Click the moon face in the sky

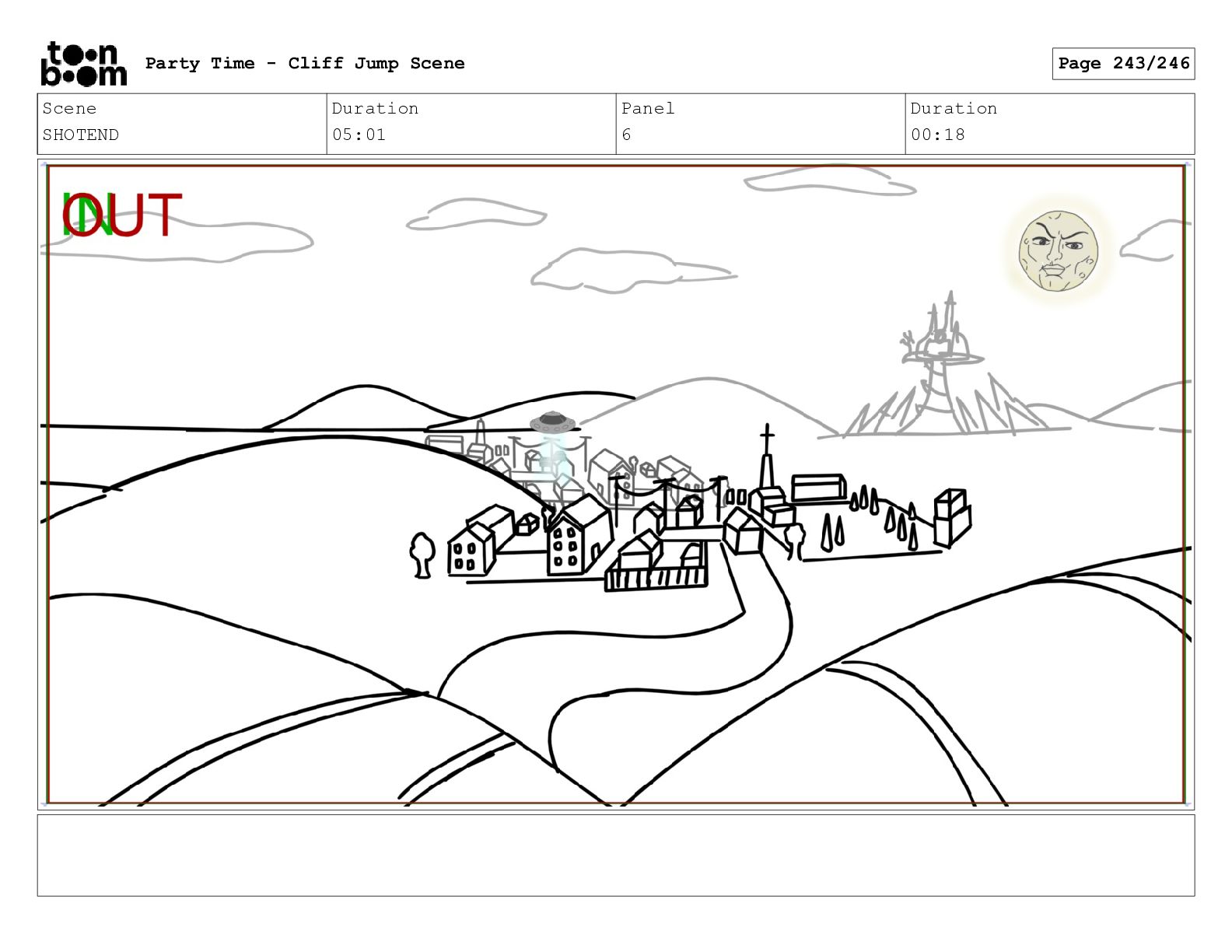pos(1058,250)
